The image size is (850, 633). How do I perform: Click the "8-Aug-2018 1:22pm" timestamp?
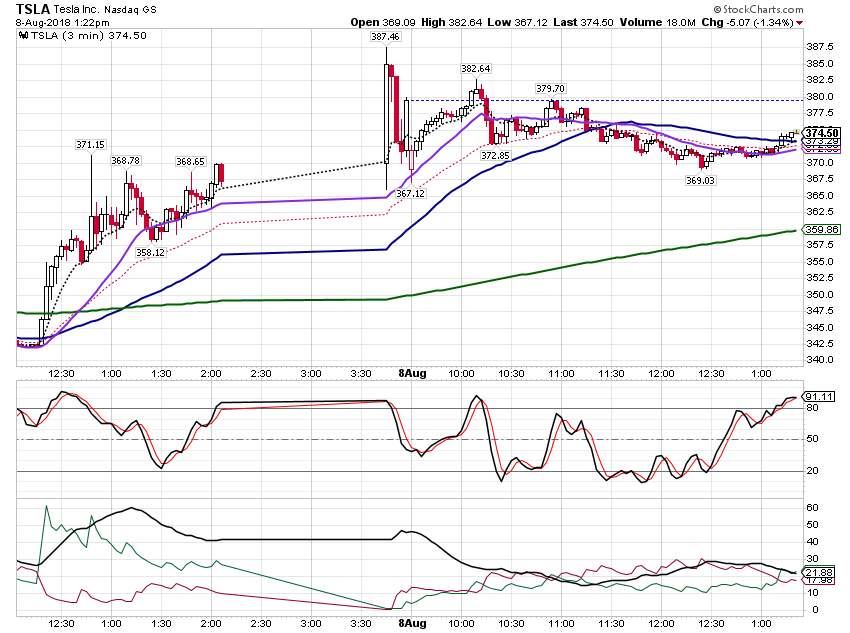62,23
